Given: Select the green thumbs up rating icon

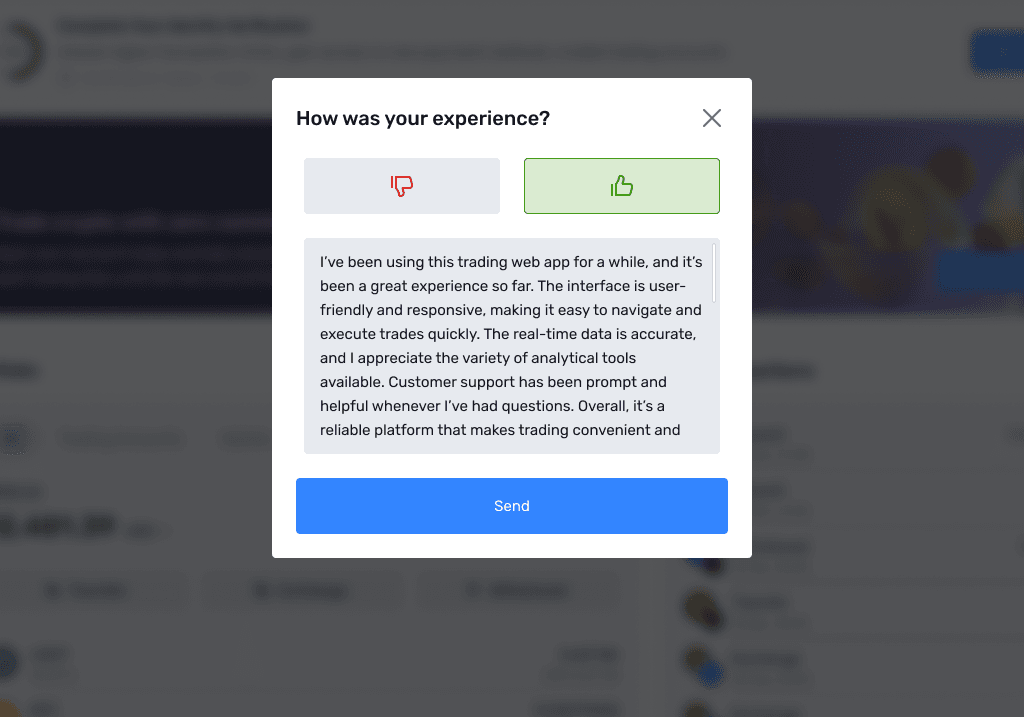Looking at the screenshot, I should tap(621, 186).
